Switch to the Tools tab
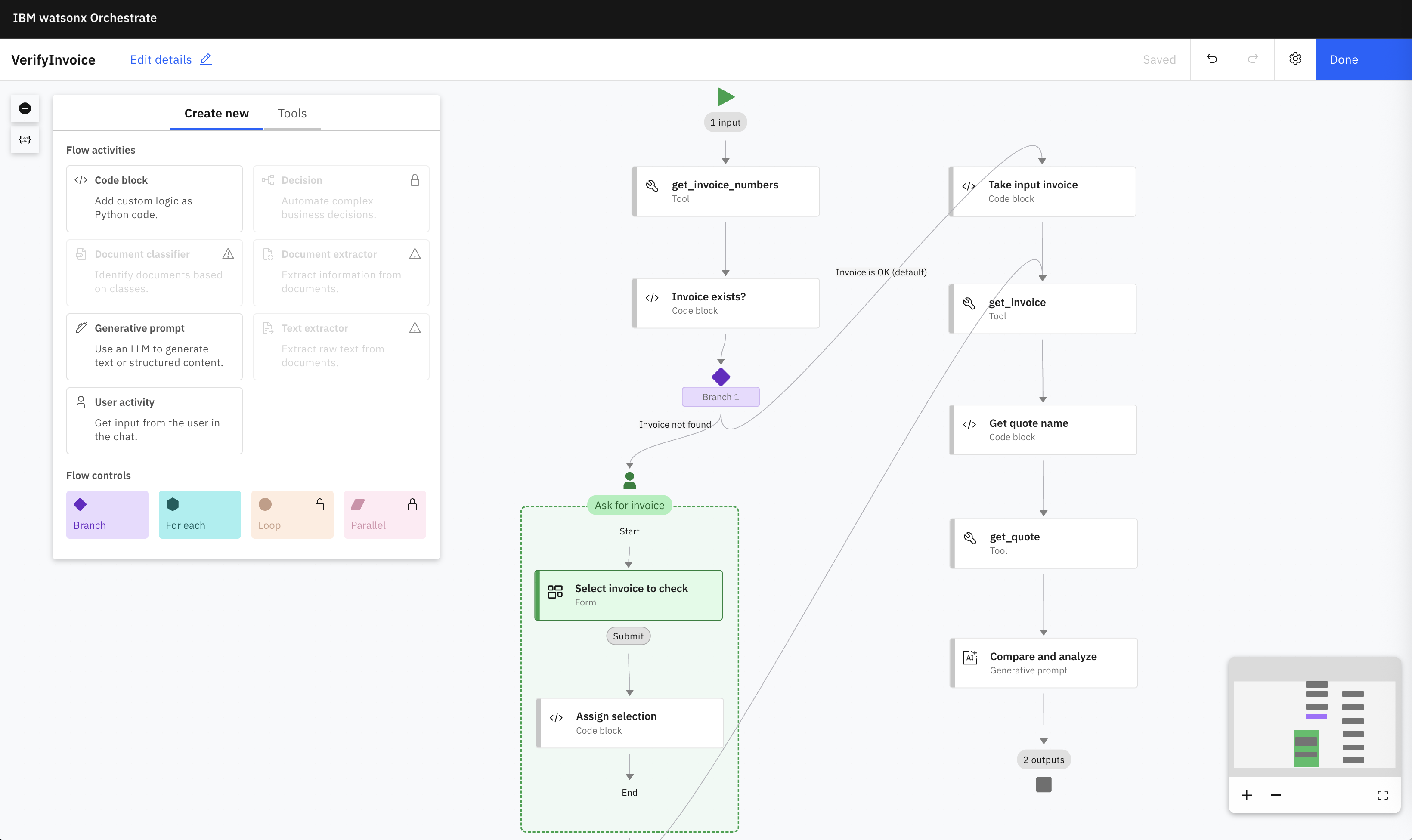Viewport: 1412px width, 840px height. [x=292, y=113]
